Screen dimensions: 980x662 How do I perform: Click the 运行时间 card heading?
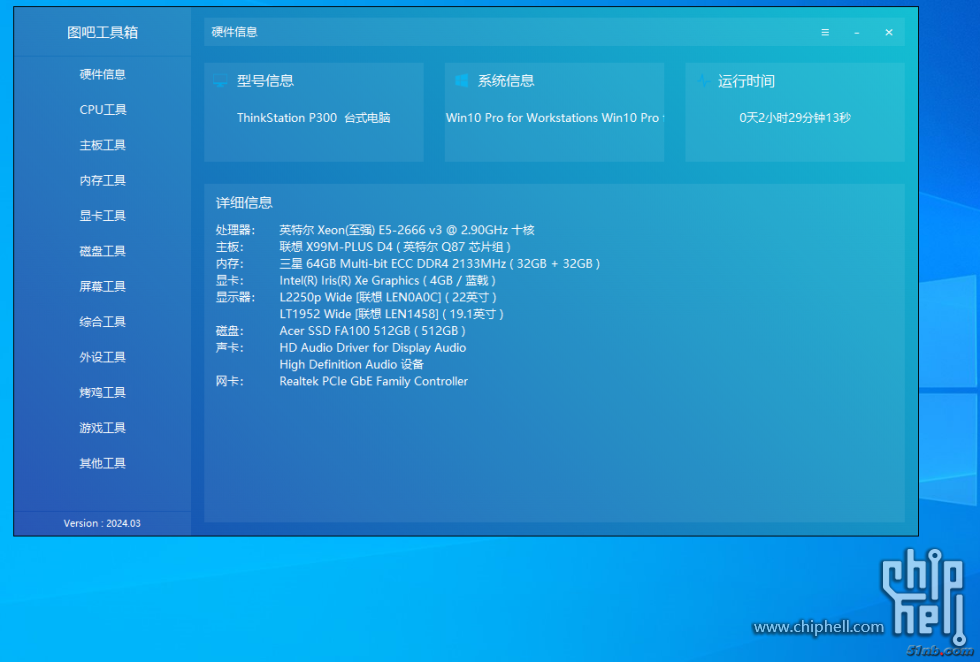(746, 81)
